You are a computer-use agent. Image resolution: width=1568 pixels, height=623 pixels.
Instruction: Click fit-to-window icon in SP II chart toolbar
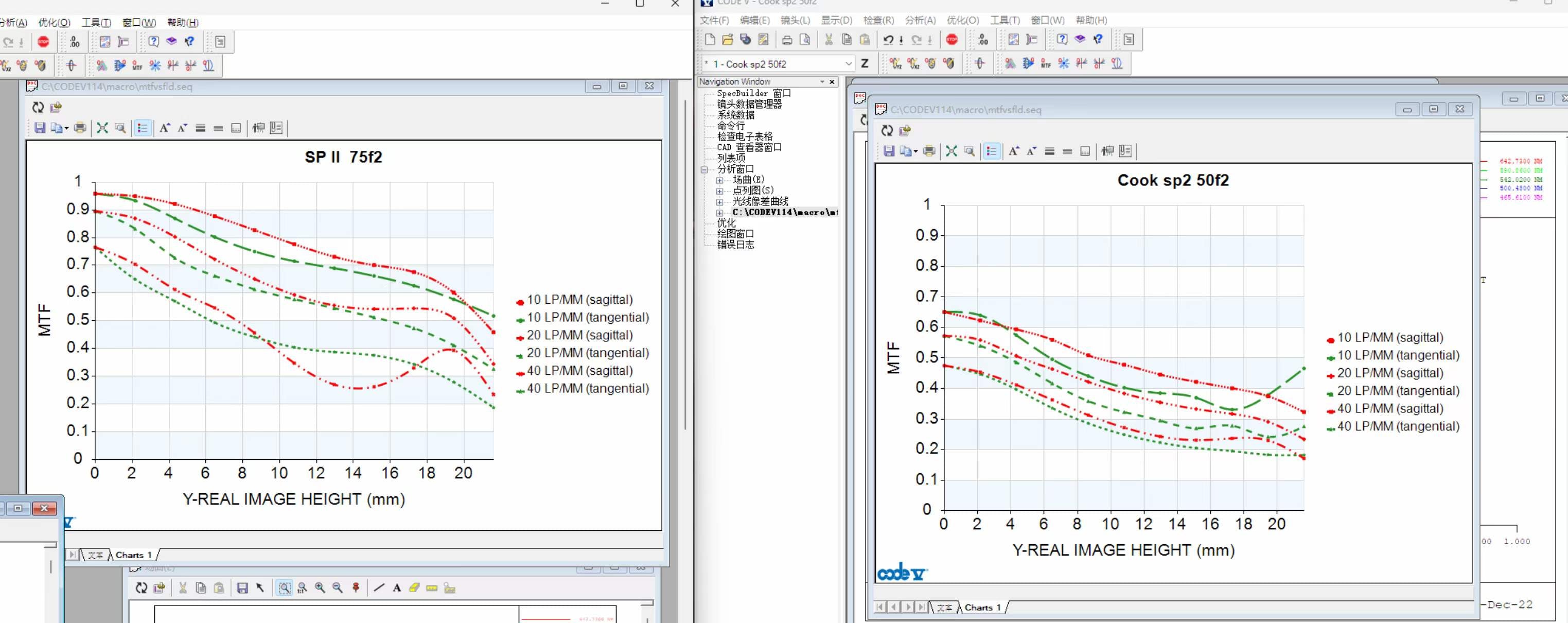tap(102, 128)
